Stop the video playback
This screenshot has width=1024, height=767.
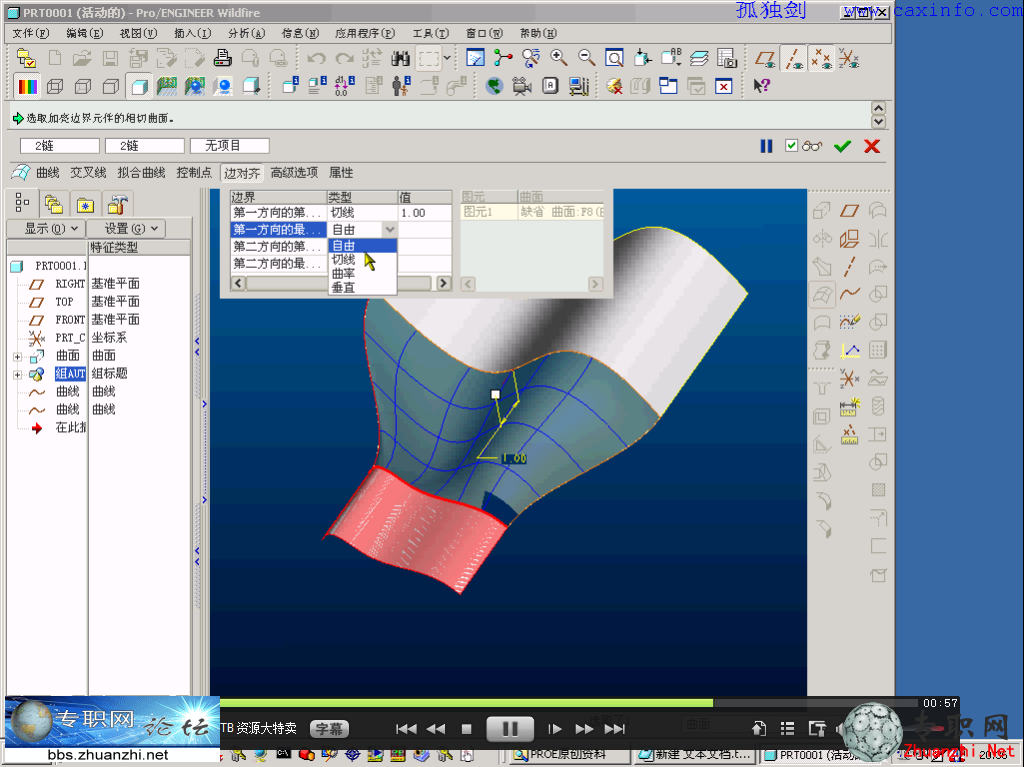click(466, 729)
